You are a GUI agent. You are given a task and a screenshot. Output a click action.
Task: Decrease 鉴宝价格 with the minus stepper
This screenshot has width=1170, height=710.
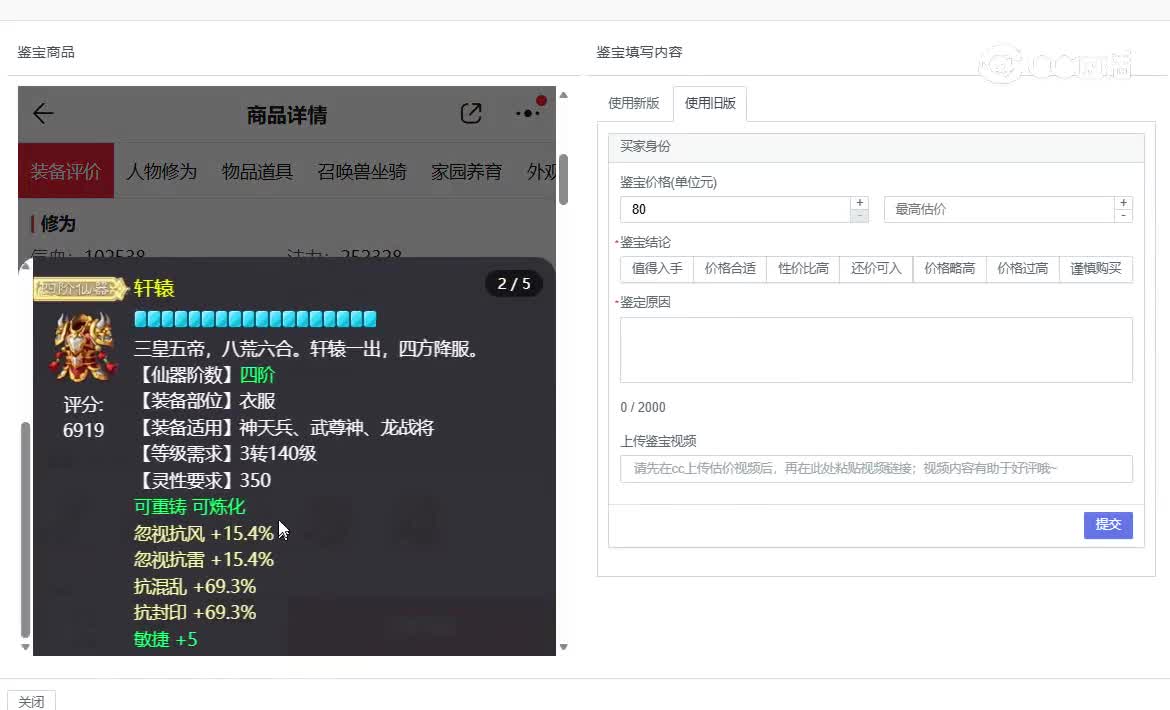(859, 216)
